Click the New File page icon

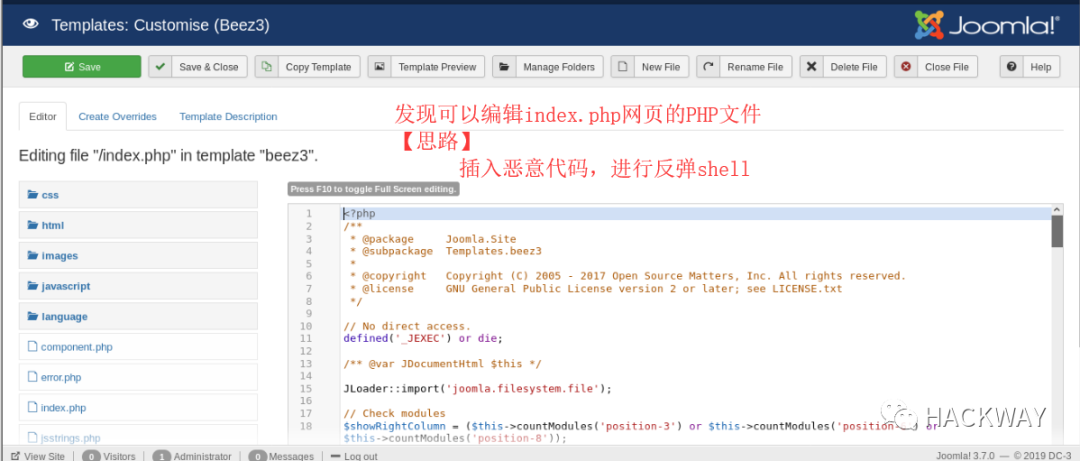[623, 67]
